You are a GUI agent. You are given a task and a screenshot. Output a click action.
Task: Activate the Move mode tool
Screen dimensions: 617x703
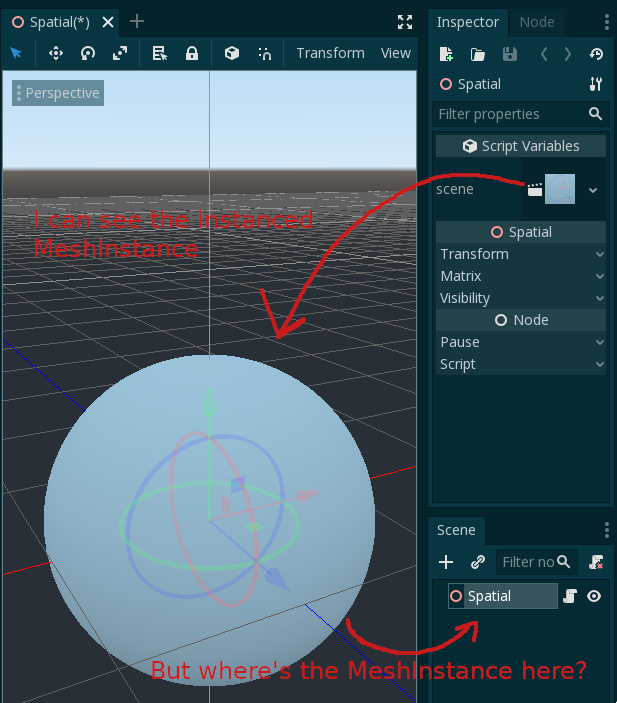point(56,53)
